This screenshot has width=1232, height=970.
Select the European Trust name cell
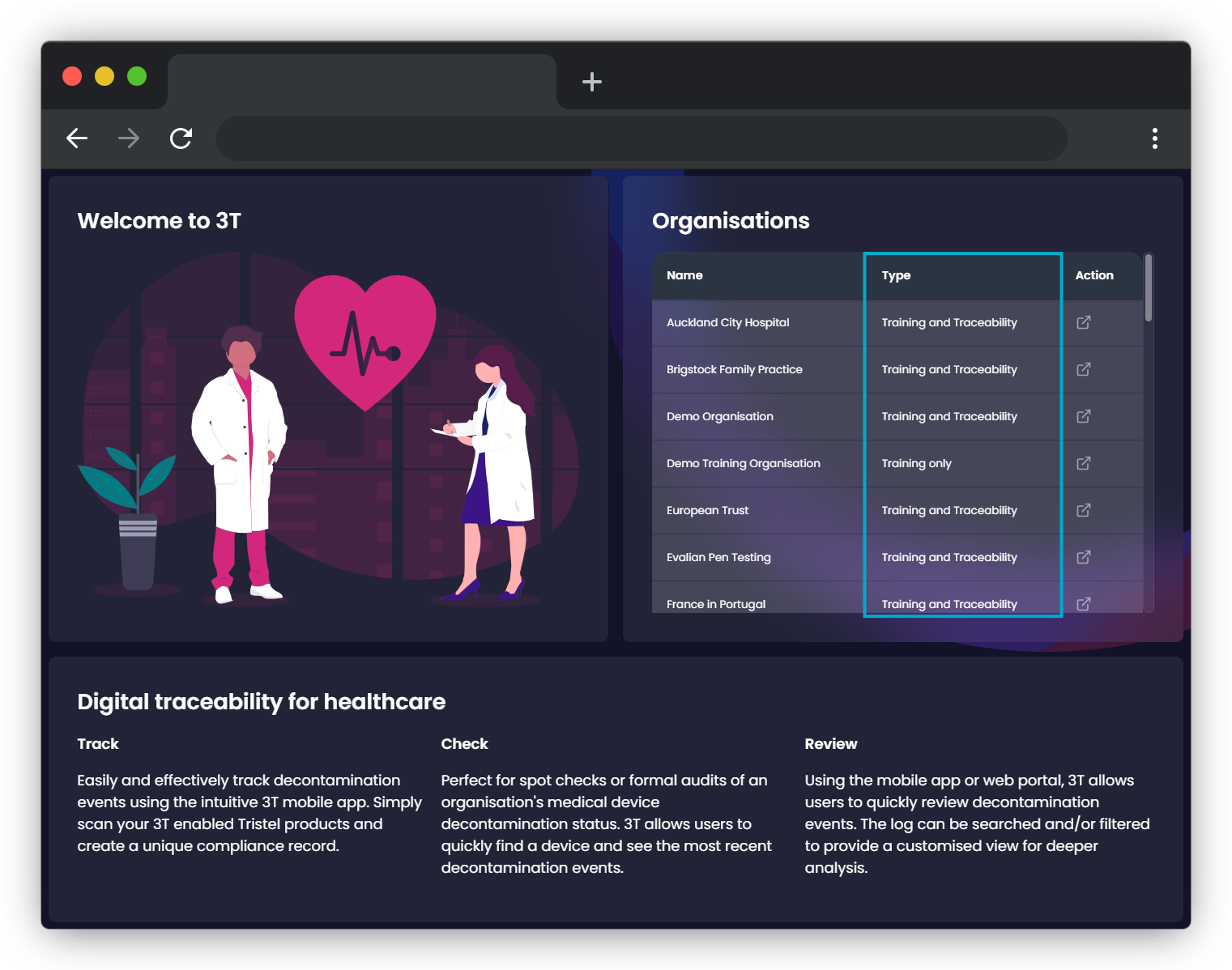(x=758, y=510)
